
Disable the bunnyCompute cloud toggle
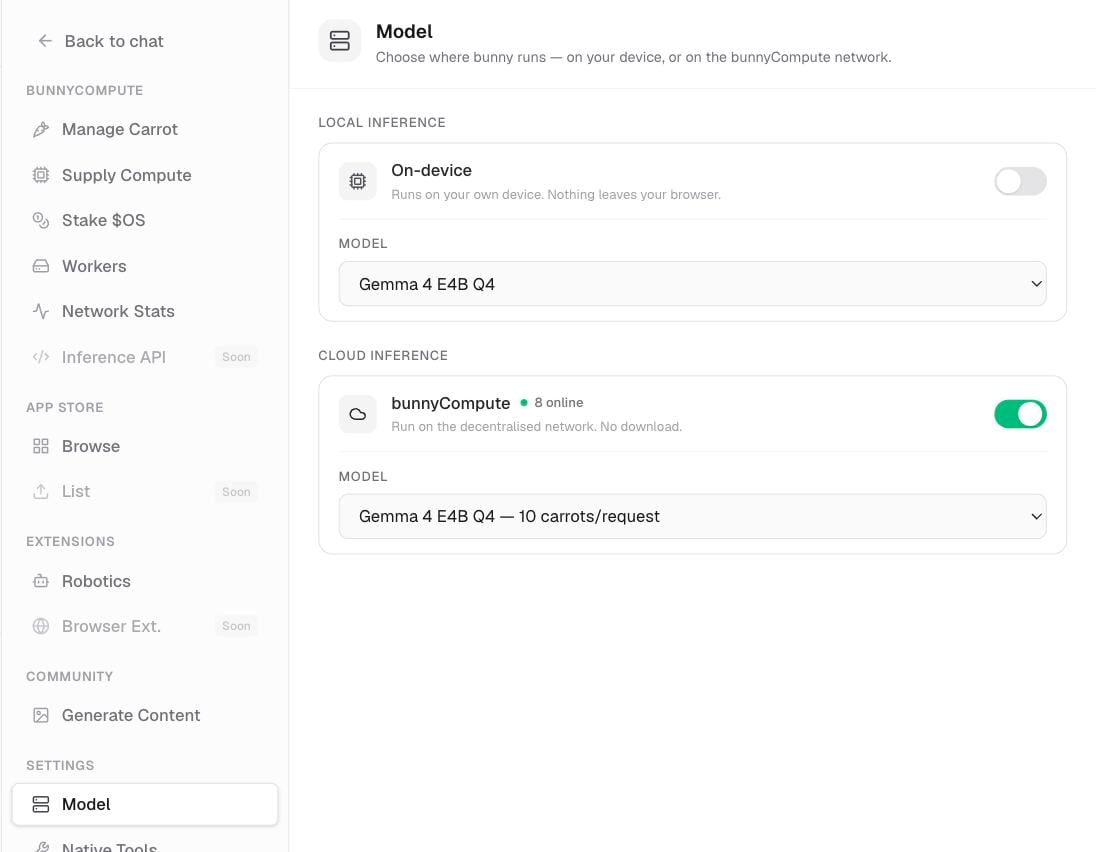(1020, 414)
